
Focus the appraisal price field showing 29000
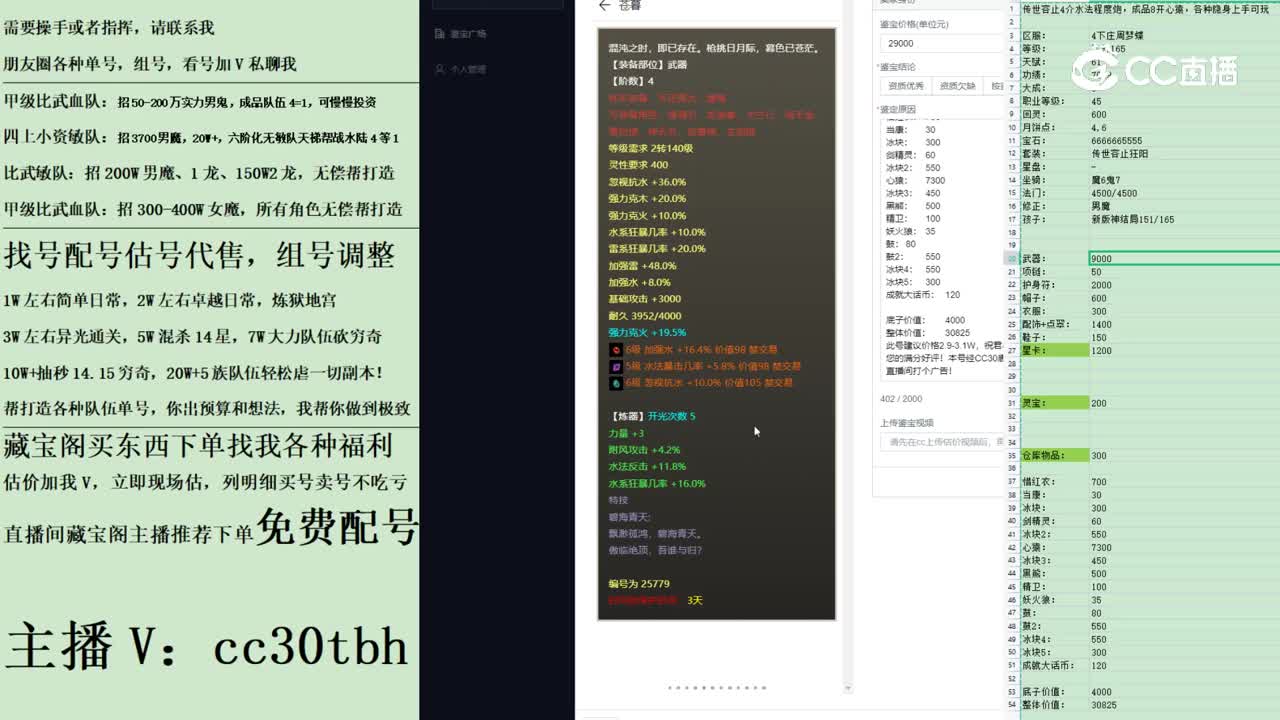940,44
